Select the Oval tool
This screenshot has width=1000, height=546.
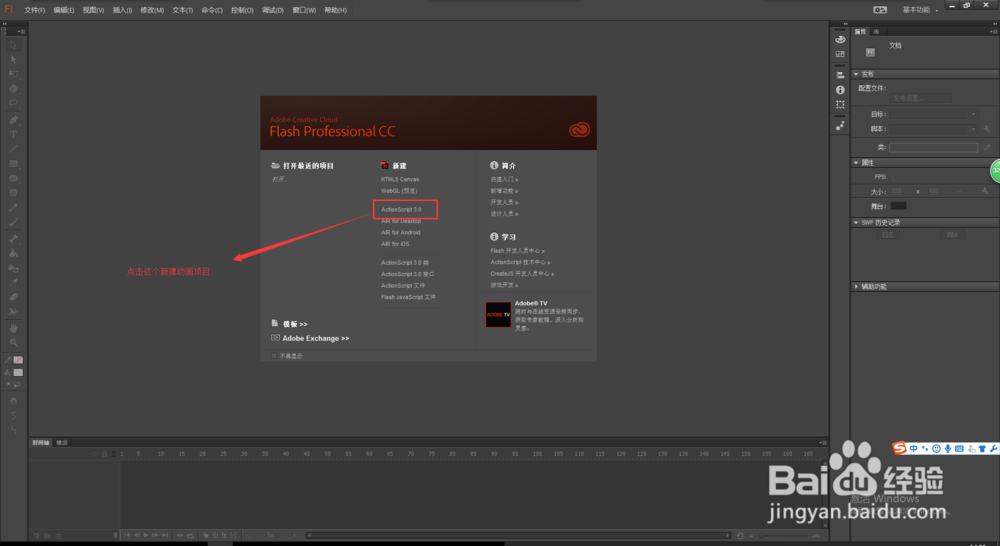13,179
